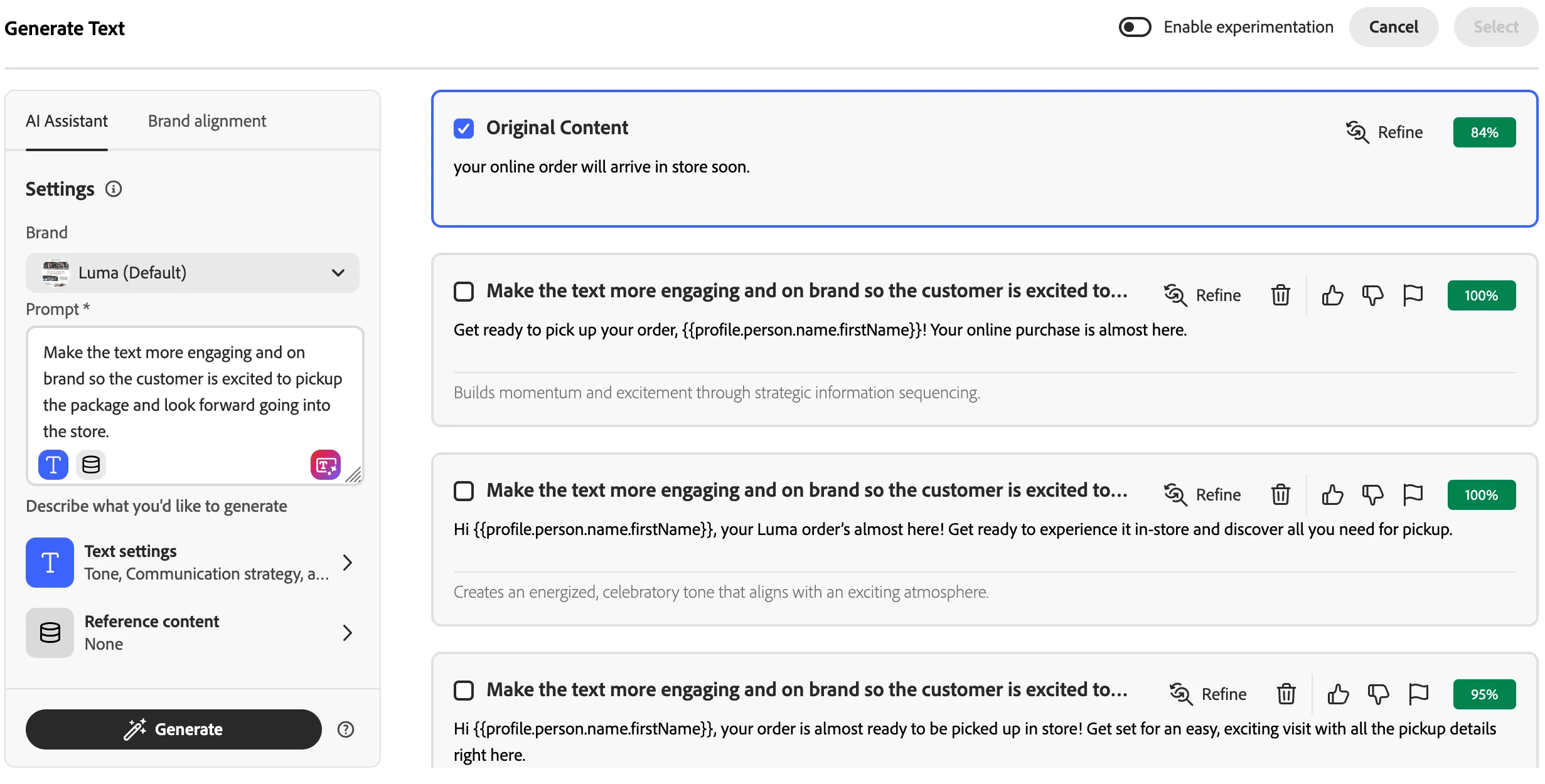Refine the 'Get ready to pick up' variation

1202,295
